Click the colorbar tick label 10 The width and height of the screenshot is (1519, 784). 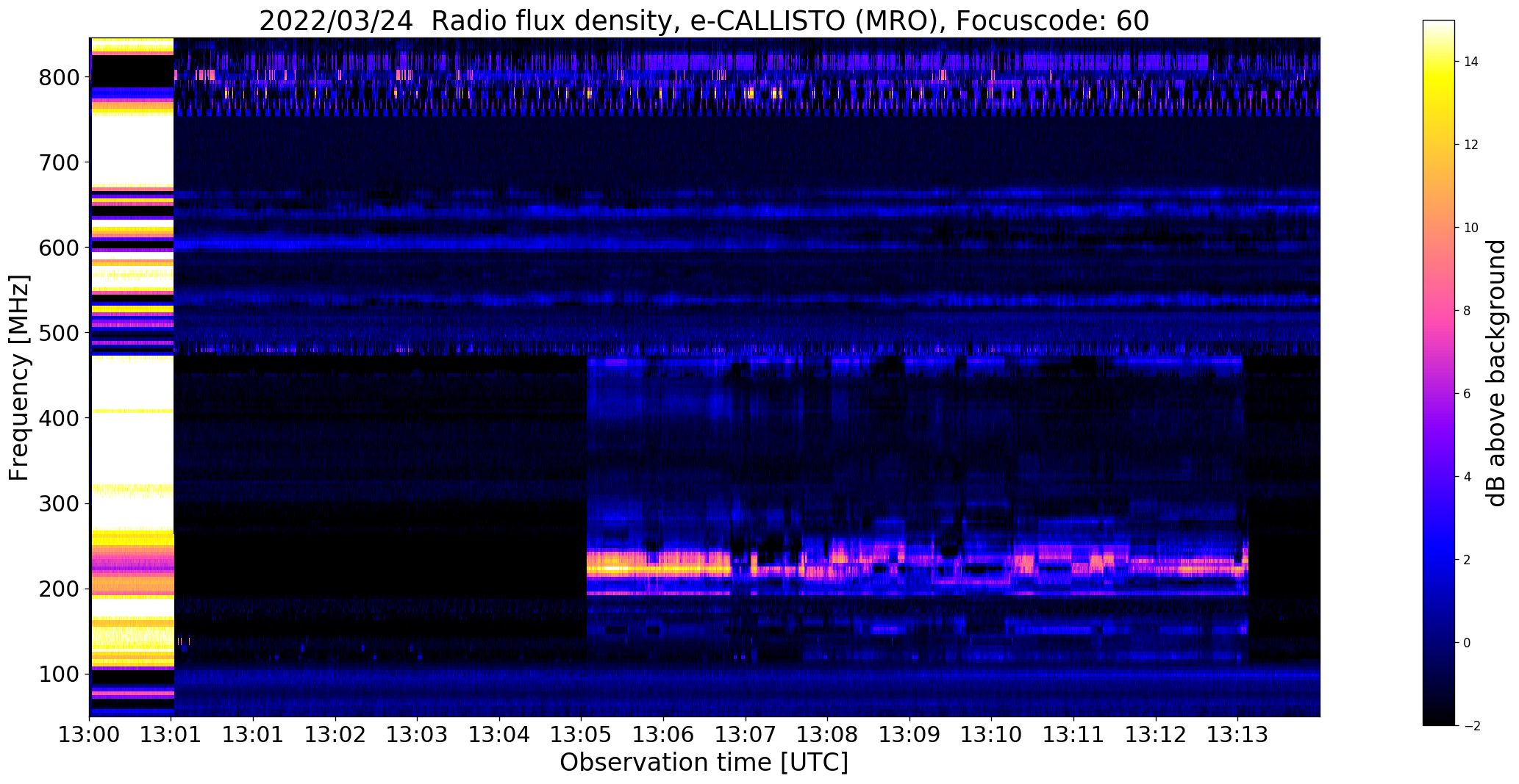point(1471,228)
